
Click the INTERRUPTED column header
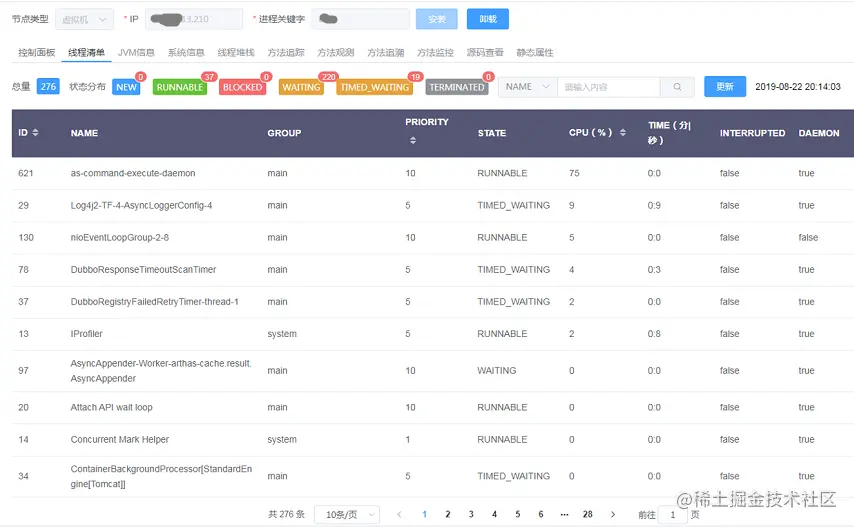752,133
